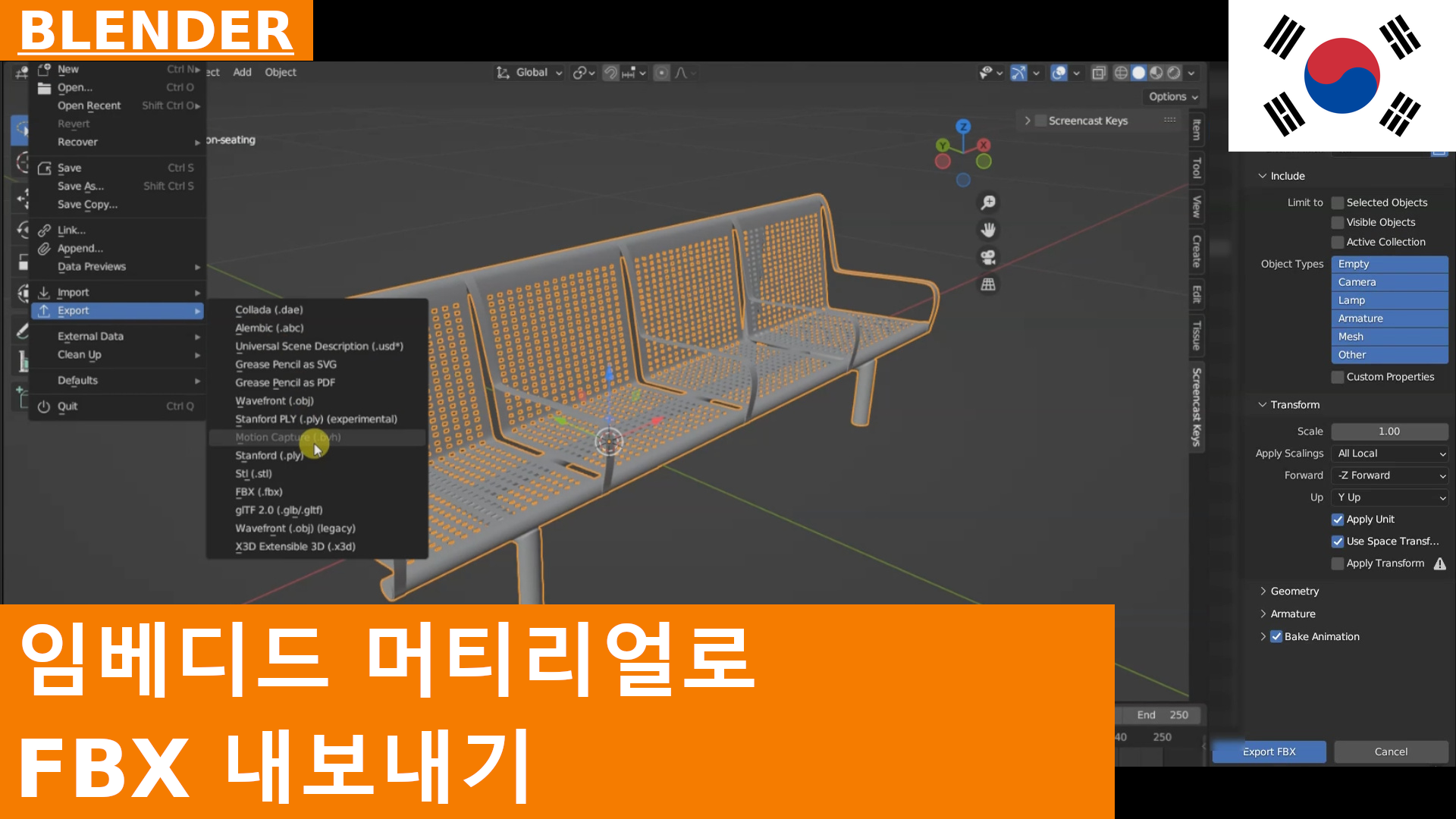Toggle camera view icon

(988, 257)
